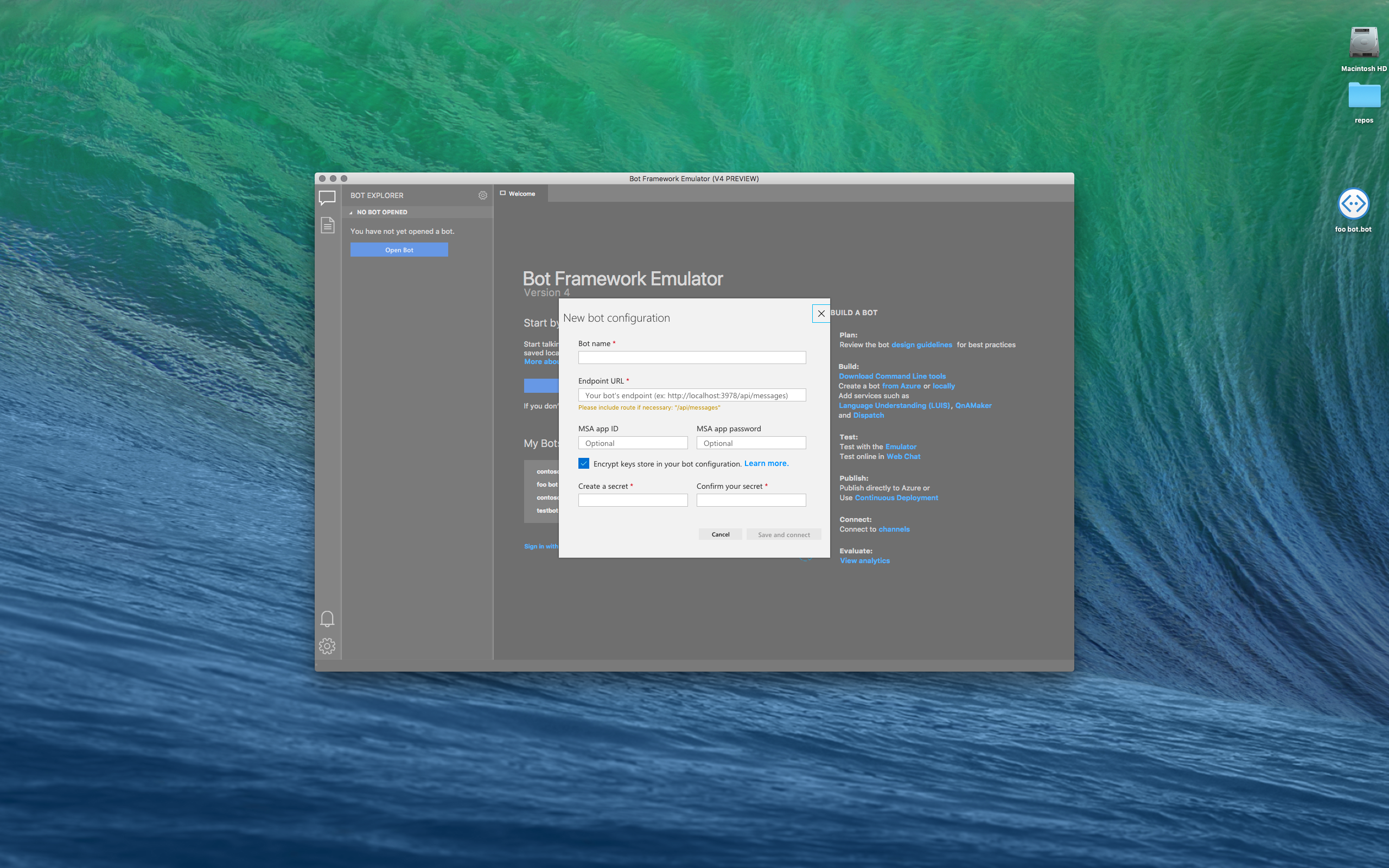Viewport: 1389px width, 868px height.
Task: Click the Sign in with link
Action: point(540,546)
